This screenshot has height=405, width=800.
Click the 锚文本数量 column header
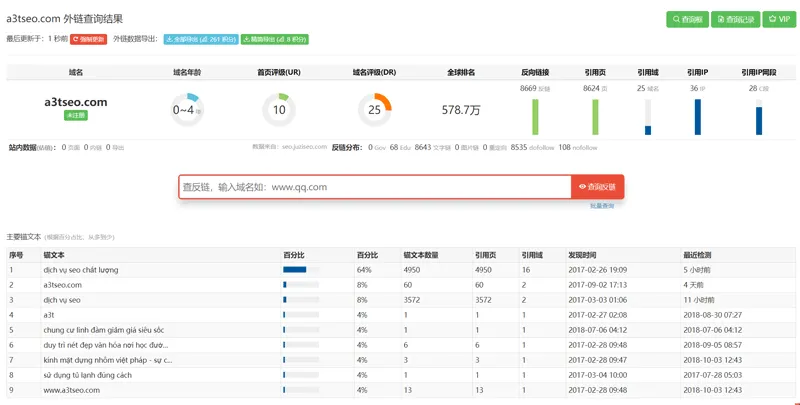421,255
